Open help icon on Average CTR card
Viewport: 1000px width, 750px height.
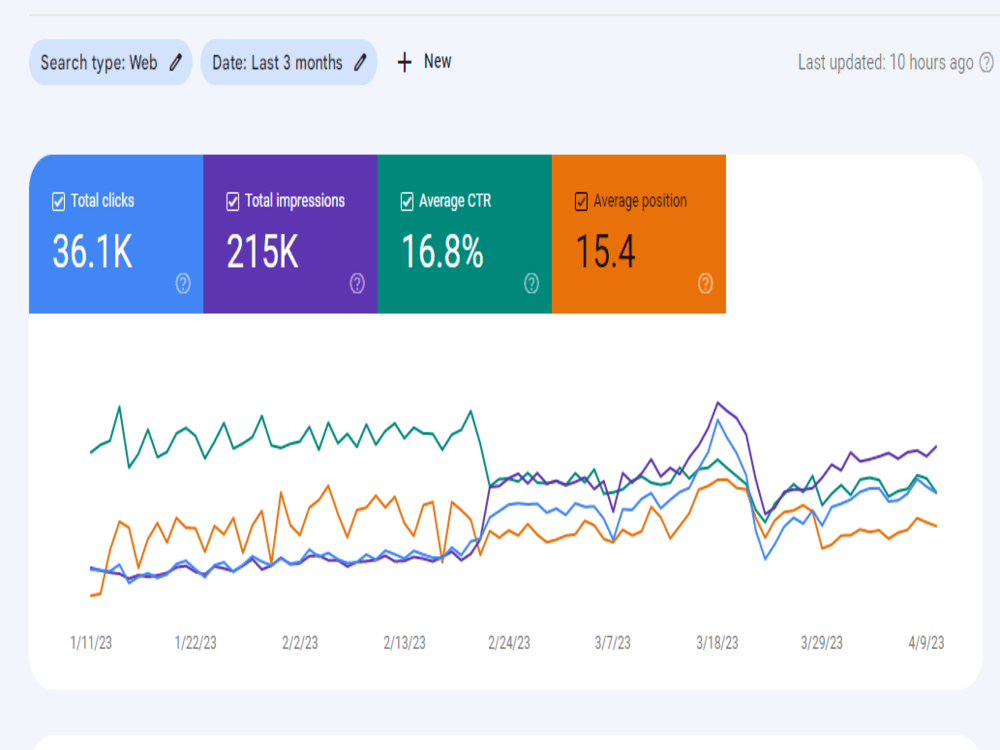point(531,284)
